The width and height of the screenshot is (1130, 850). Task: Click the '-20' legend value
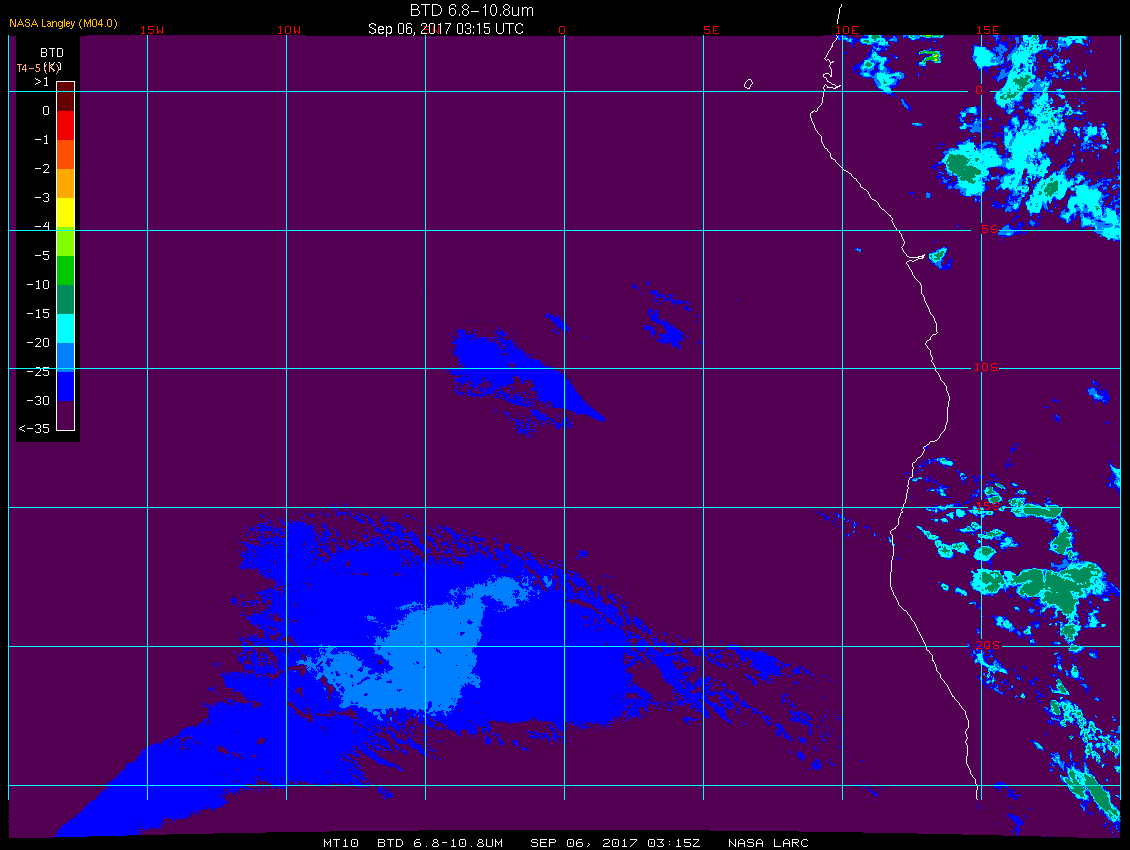click(x=38, y=342)
